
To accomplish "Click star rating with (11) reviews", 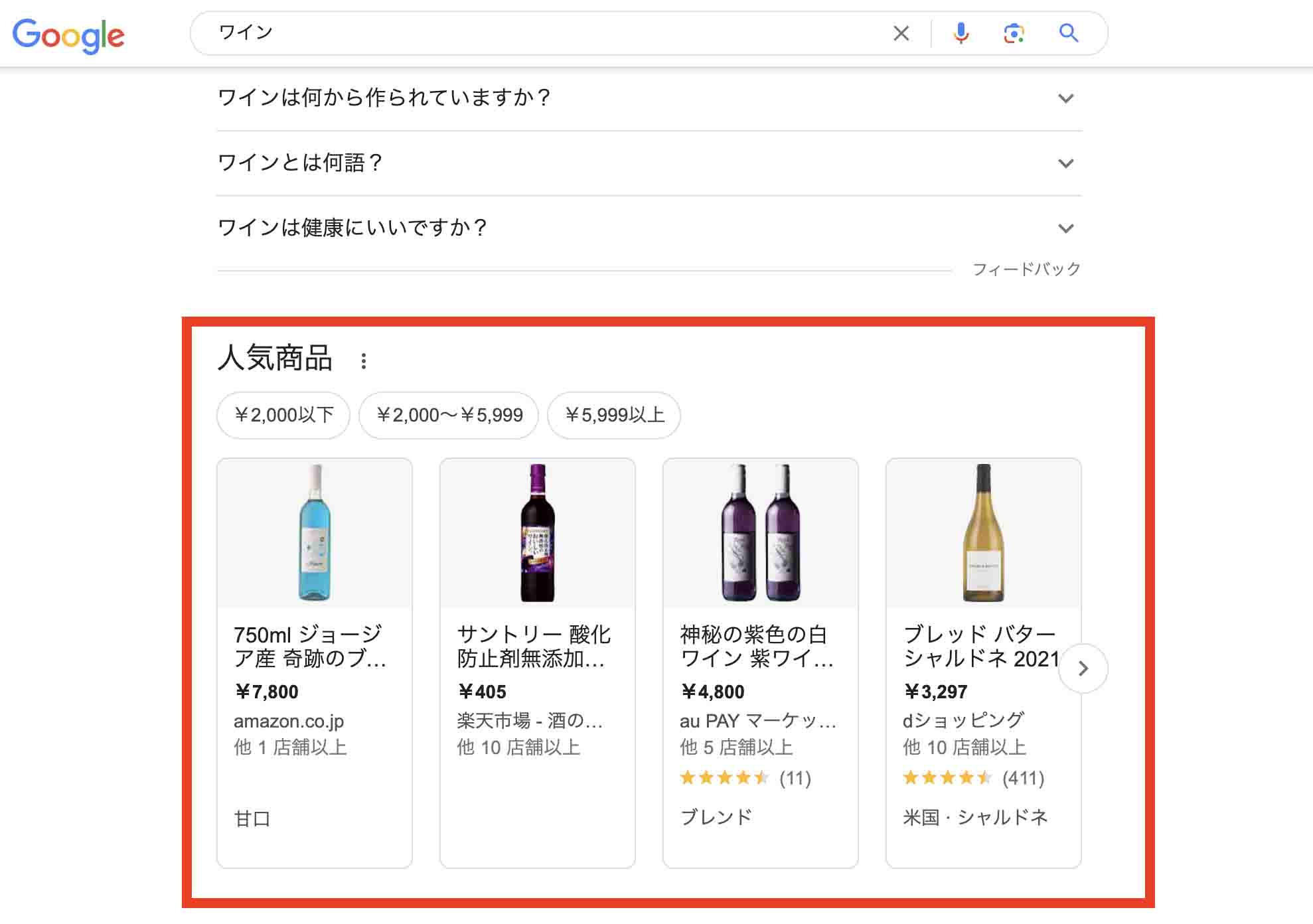I will point(745,777).
